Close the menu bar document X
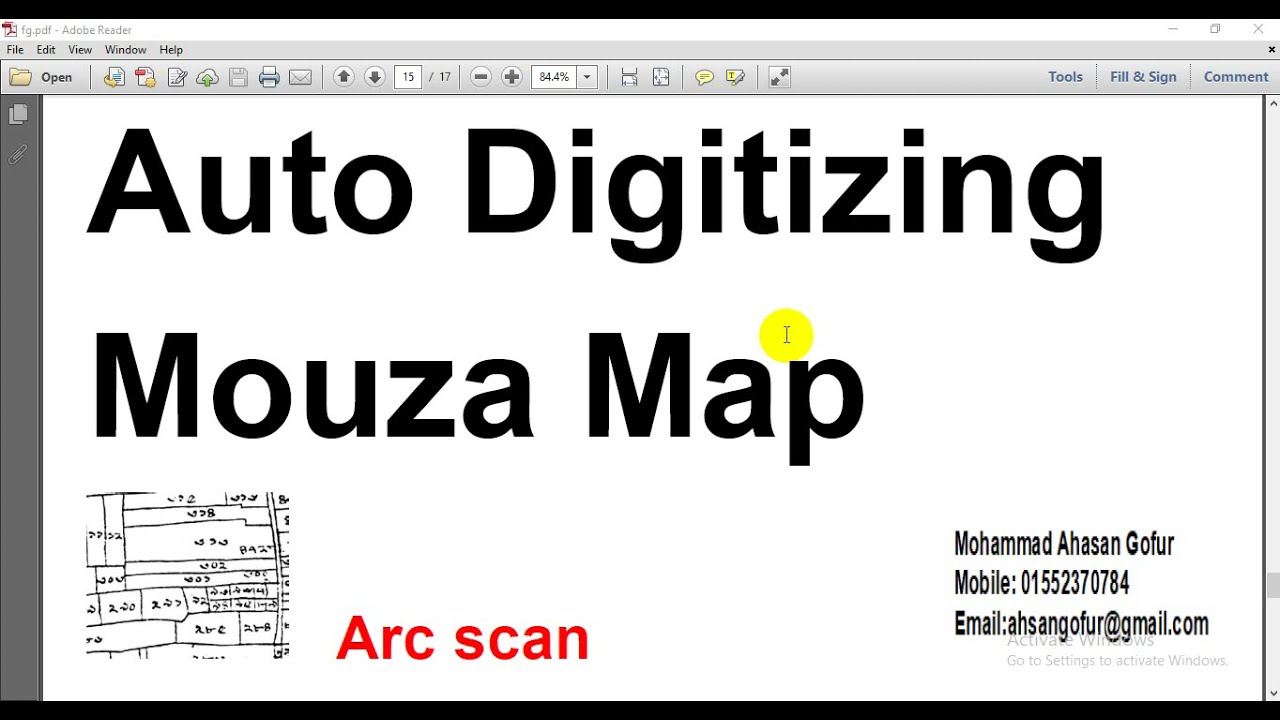The height and width of the screenshot is (720, 1280). click(1272, 50)
